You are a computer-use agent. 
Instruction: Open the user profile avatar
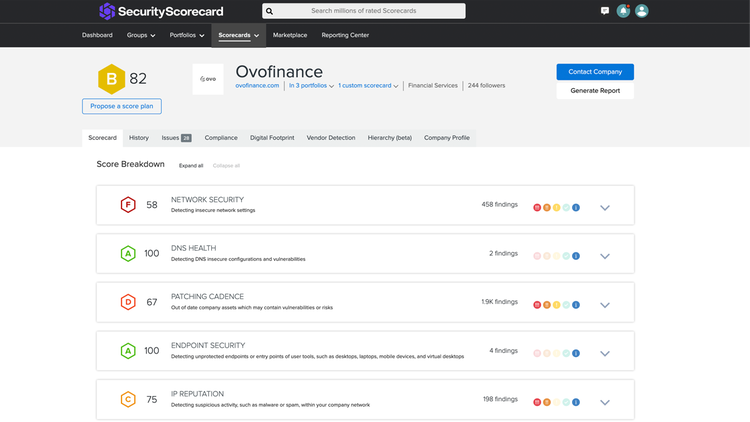tap(642, 11)
